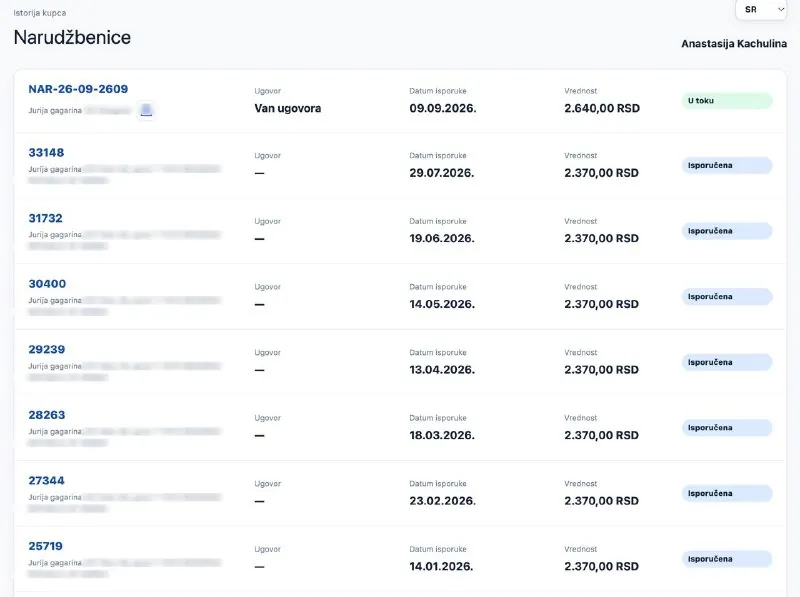Click 'Jurija gagarina' address text under NAR-26-09-2609
This screenshot has width=800, height=597.
pos(55,111)
